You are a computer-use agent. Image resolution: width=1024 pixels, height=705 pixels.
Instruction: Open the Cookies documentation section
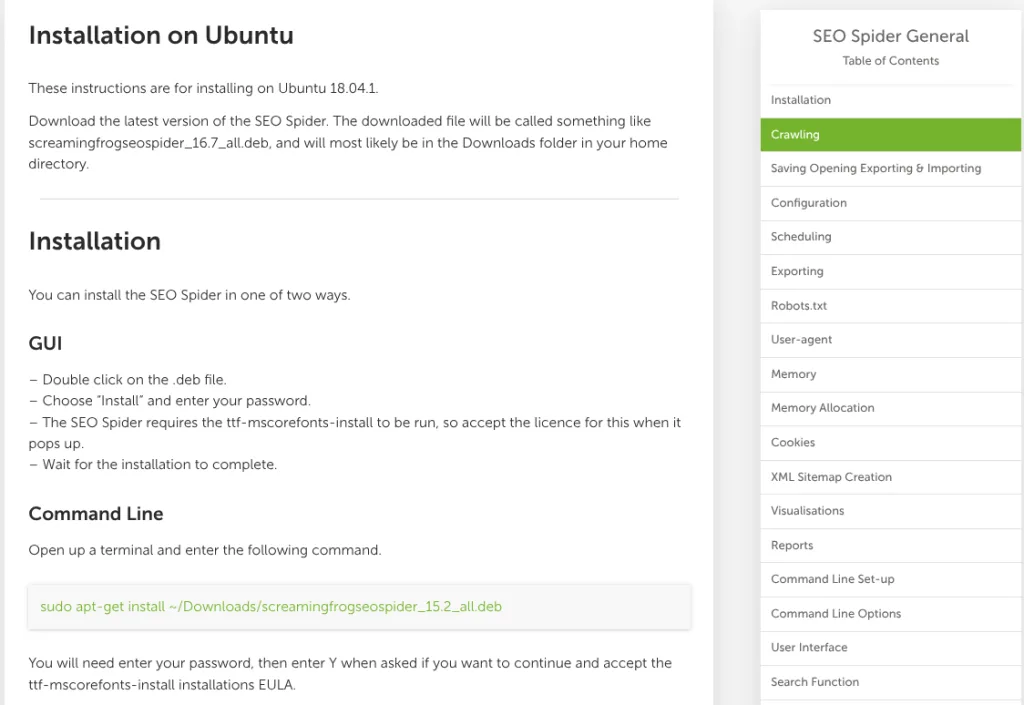pyautogui.click(x=792, y=442)
